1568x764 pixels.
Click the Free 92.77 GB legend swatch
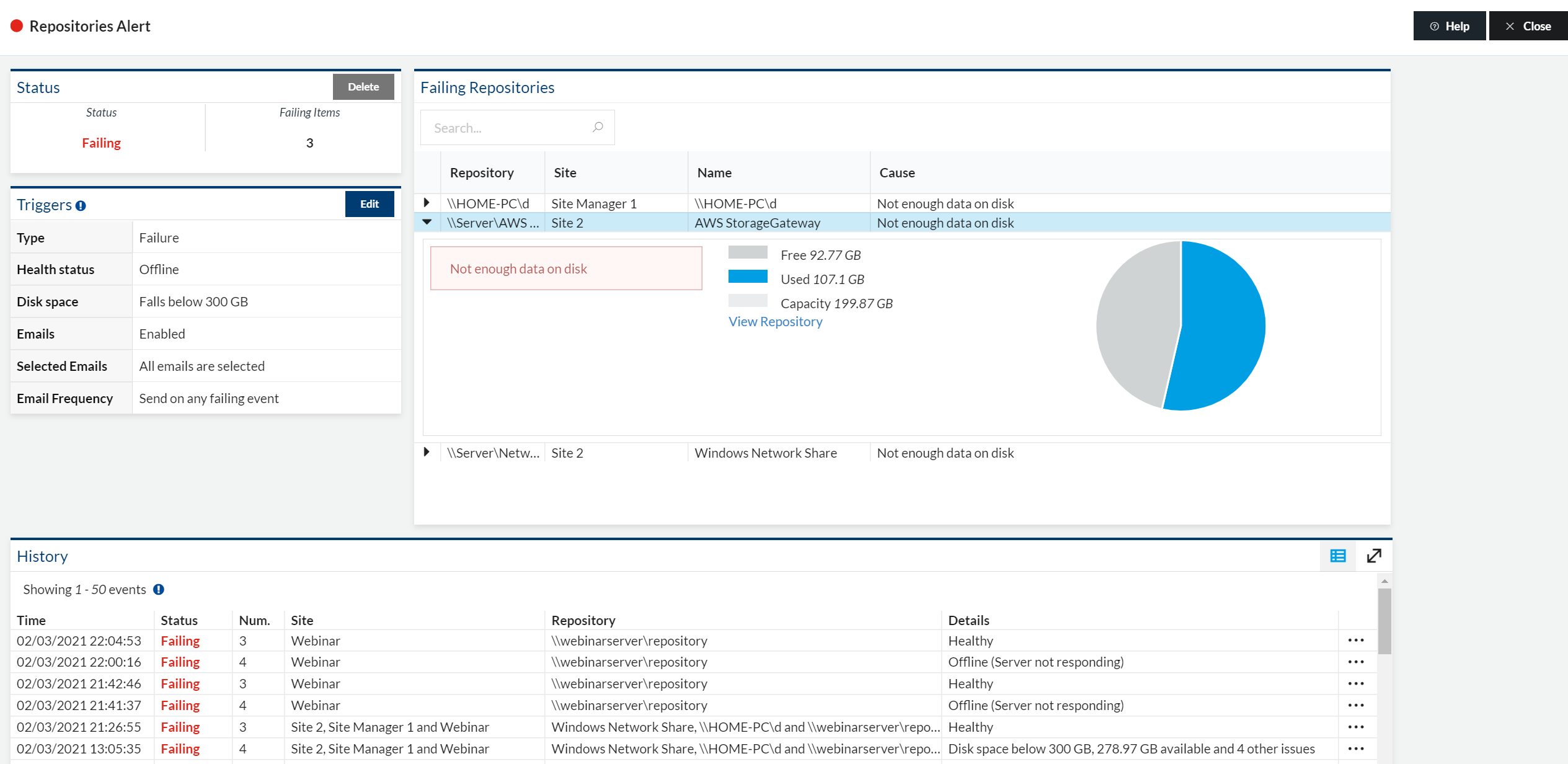[748, 252]
